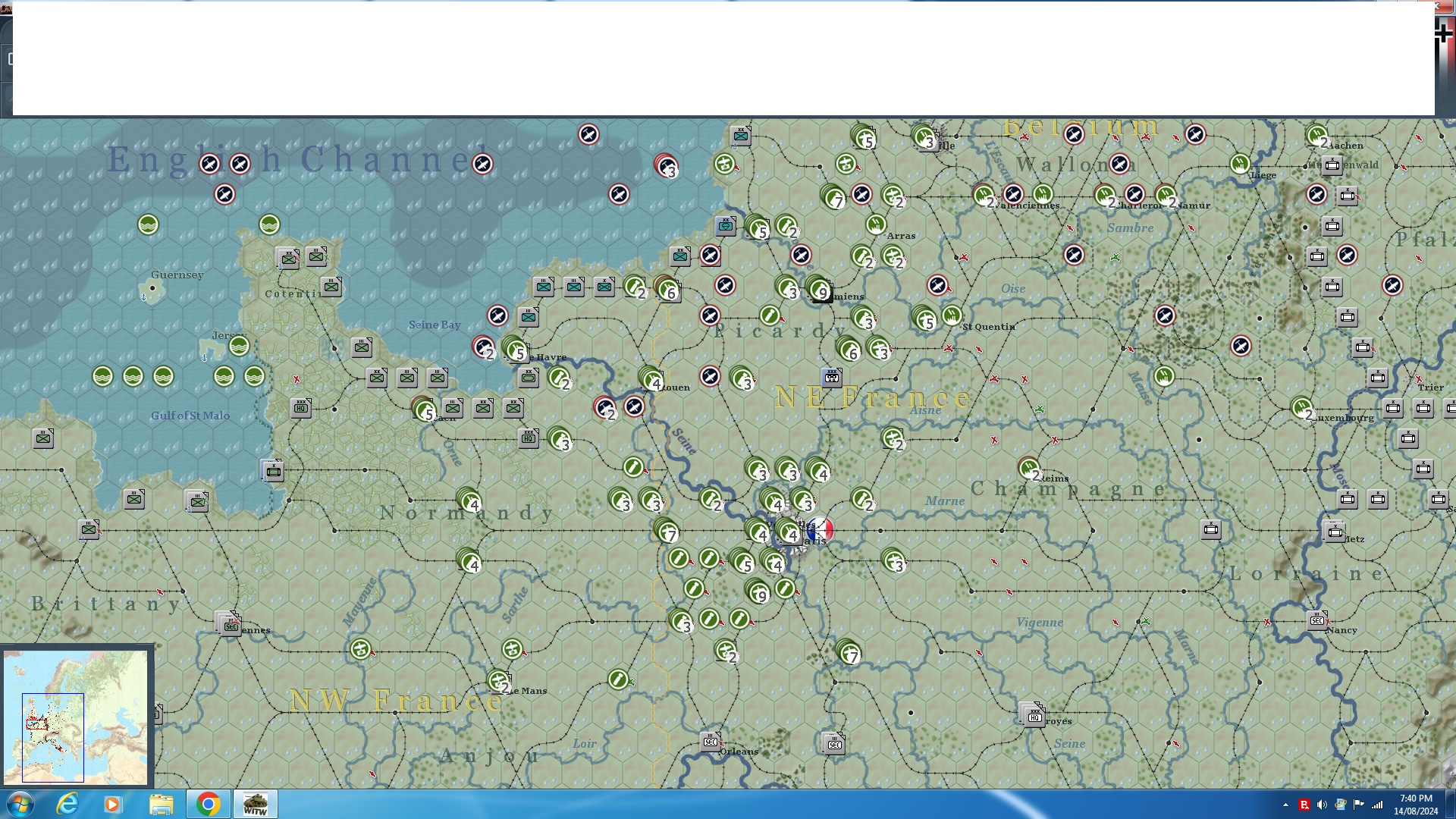Switch to WITW game in the taskbar

(x=256, y=804)
